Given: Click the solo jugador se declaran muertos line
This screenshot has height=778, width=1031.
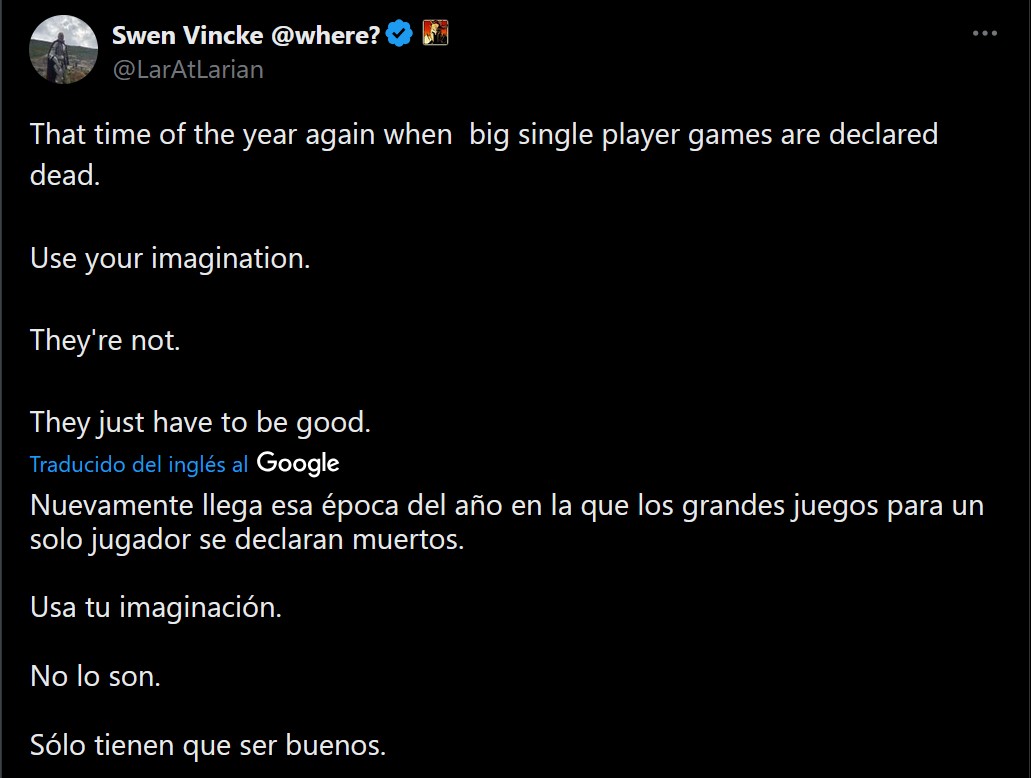Looking at the screenshot, I should pyautogui.click(x=247, y=540).
